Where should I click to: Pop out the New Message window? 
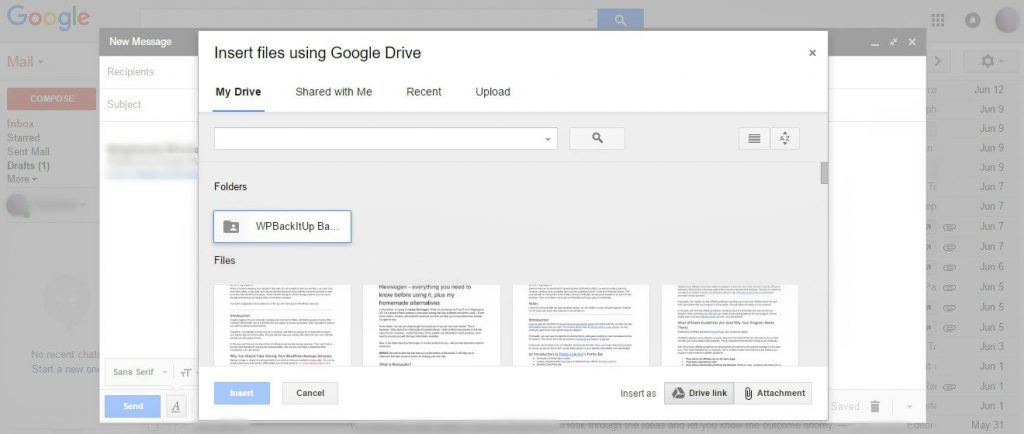[x=893, y=42]
